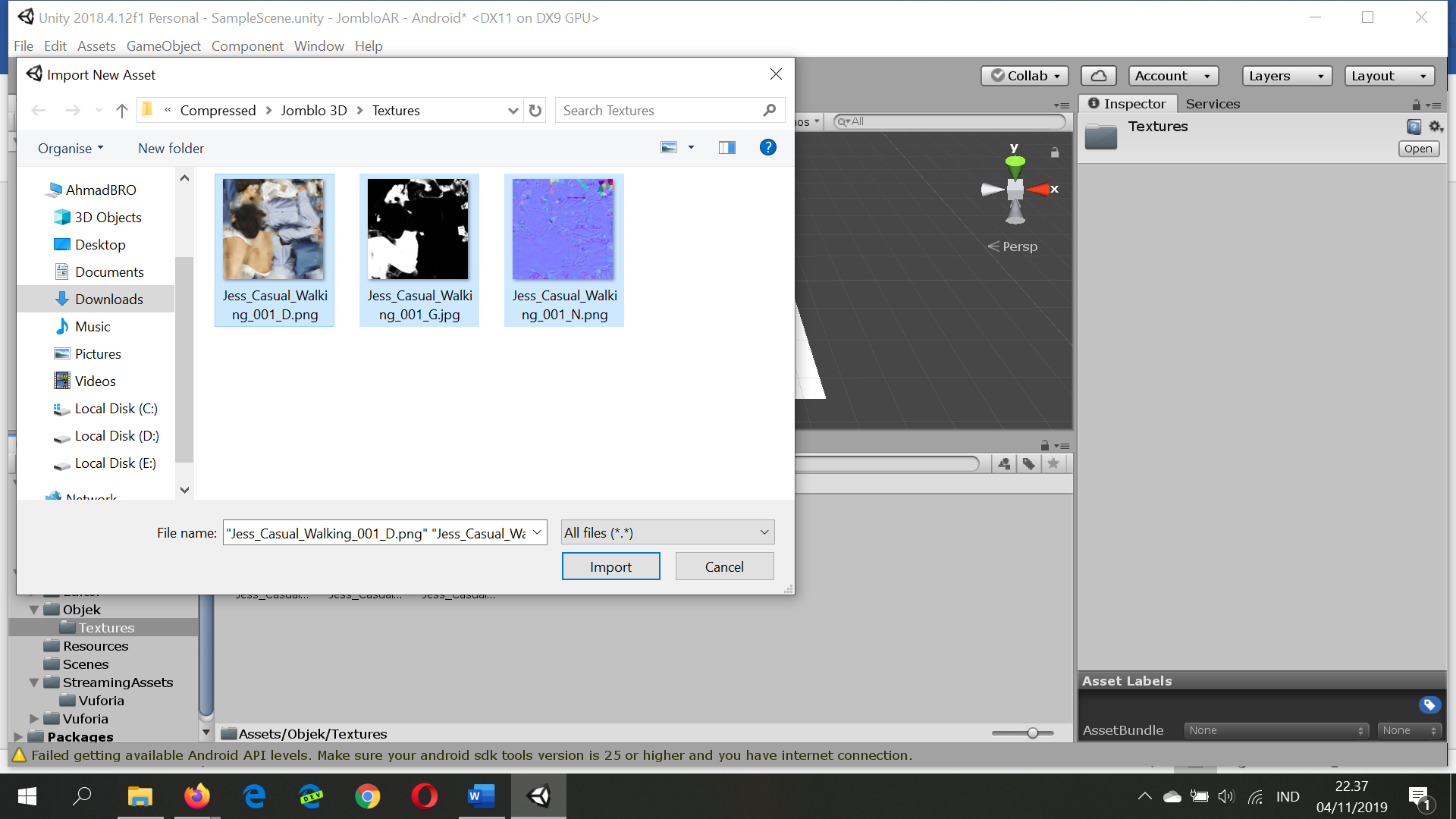This screenshot has width=1456, height=819.
Task: Click the Jombo 3D breadcrumb
Action: click(313, 111)
